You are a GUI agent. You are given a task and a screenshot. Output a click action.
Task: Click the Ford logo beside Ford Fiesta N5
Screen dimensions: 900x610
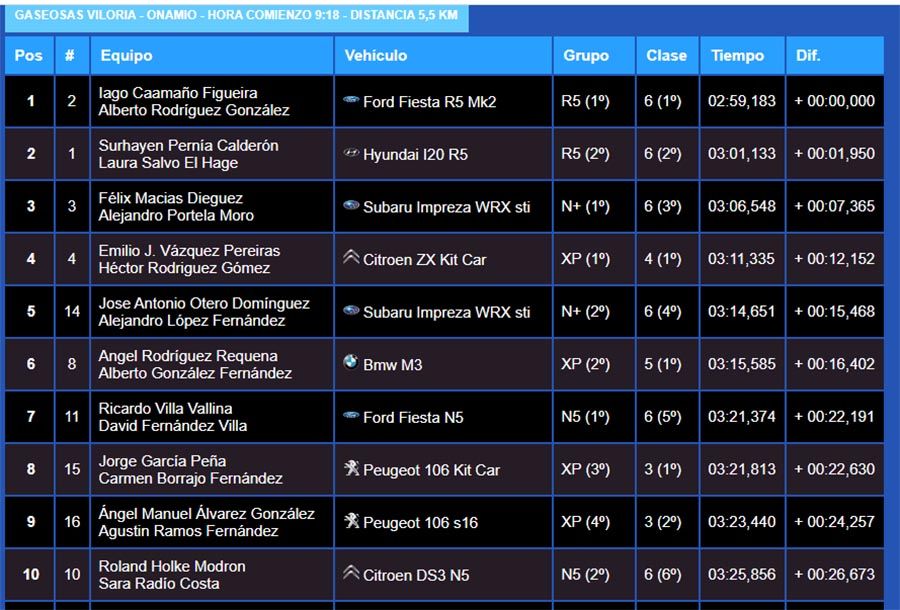point(351,416)
